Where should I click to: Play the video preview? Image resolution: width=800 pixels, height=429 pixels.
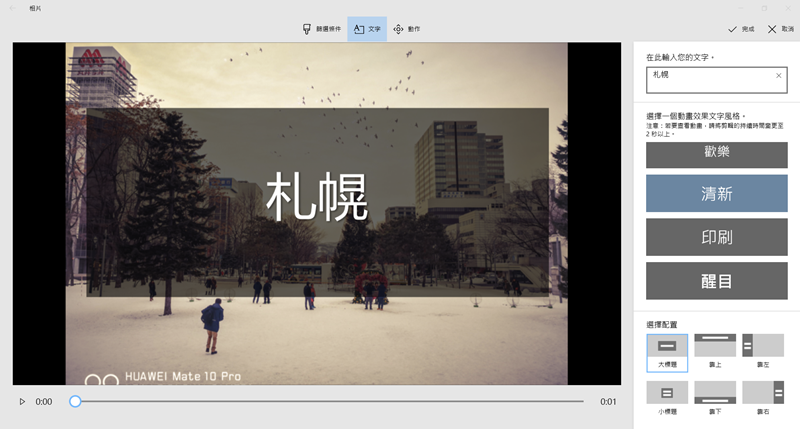coord(22,401)
